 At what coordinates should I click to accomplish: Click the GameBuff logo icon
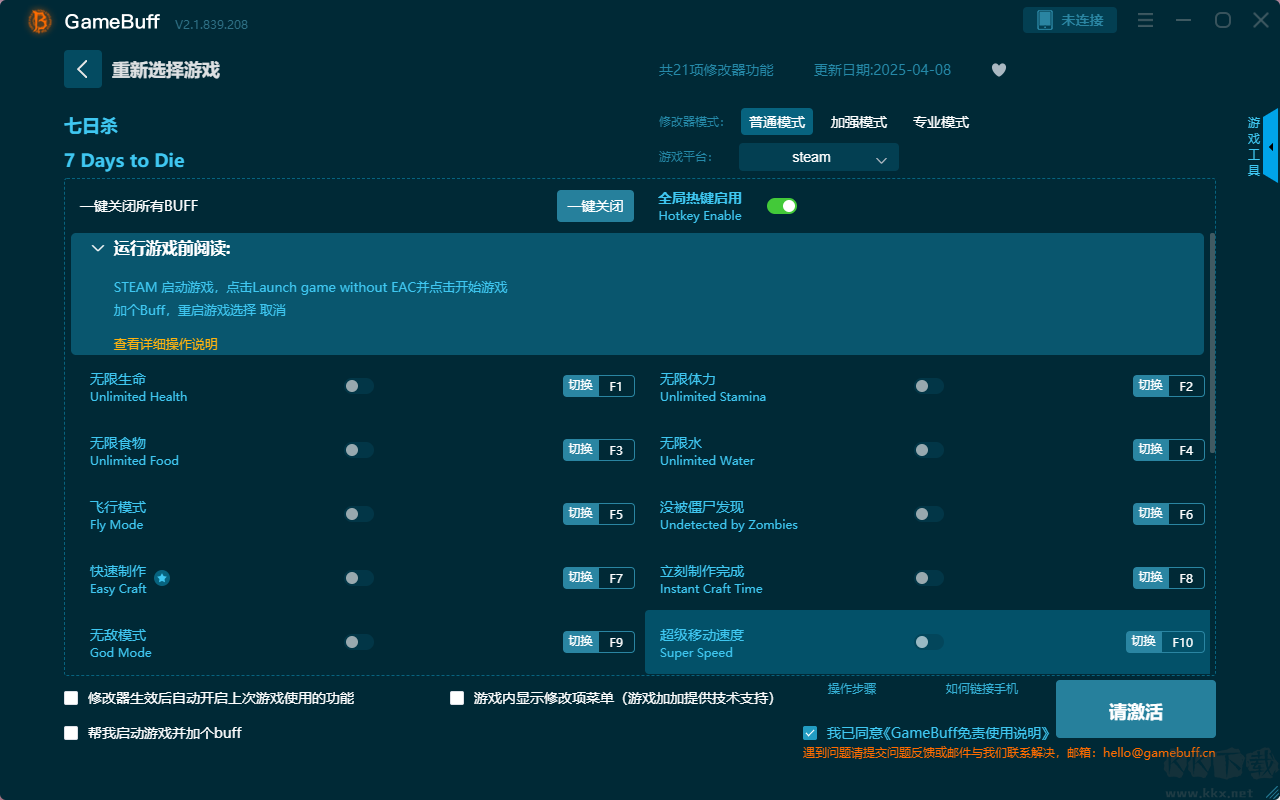[40, 21]
